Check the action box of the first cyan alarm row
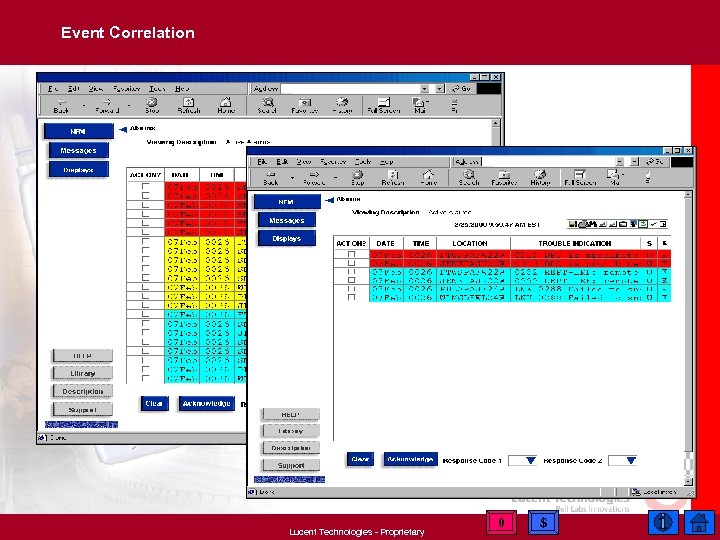Screen dimensions: 720x540 click(351, 270)
